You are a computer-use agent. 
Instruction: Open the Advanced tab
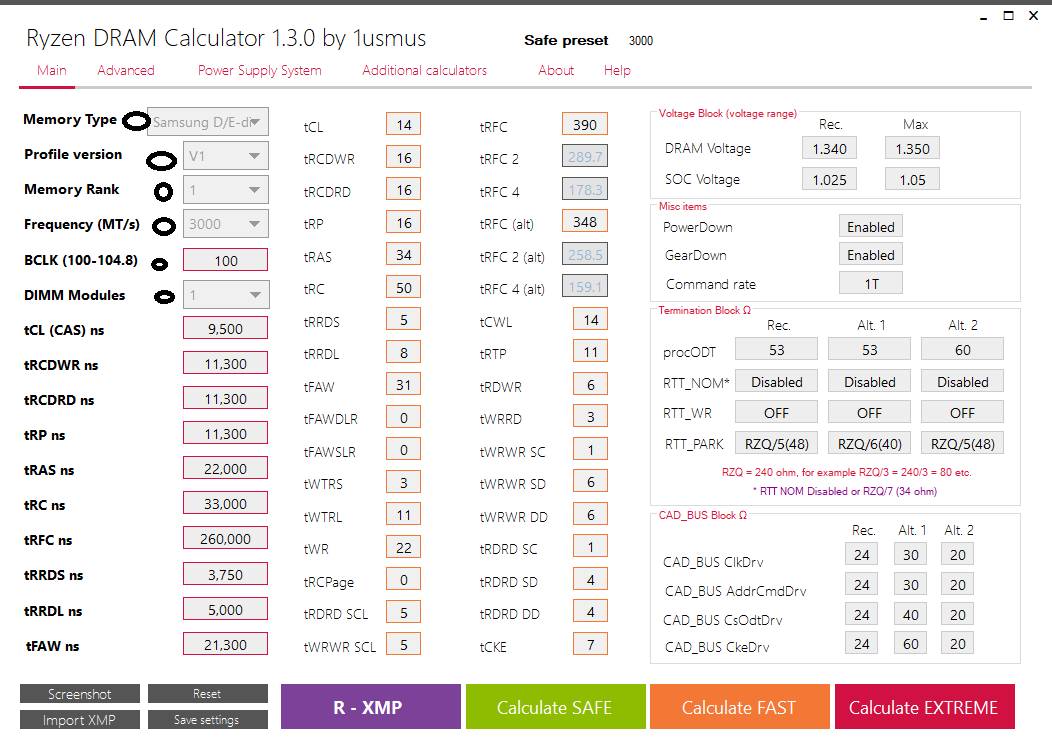click(x=125, y=70)
